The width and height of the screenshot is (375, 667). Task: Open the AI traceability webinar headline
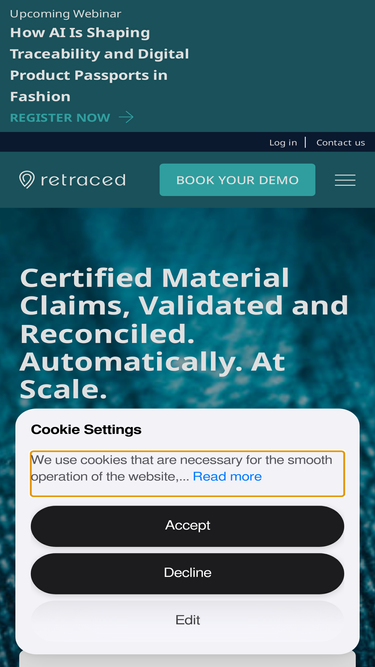click(99, 64)
